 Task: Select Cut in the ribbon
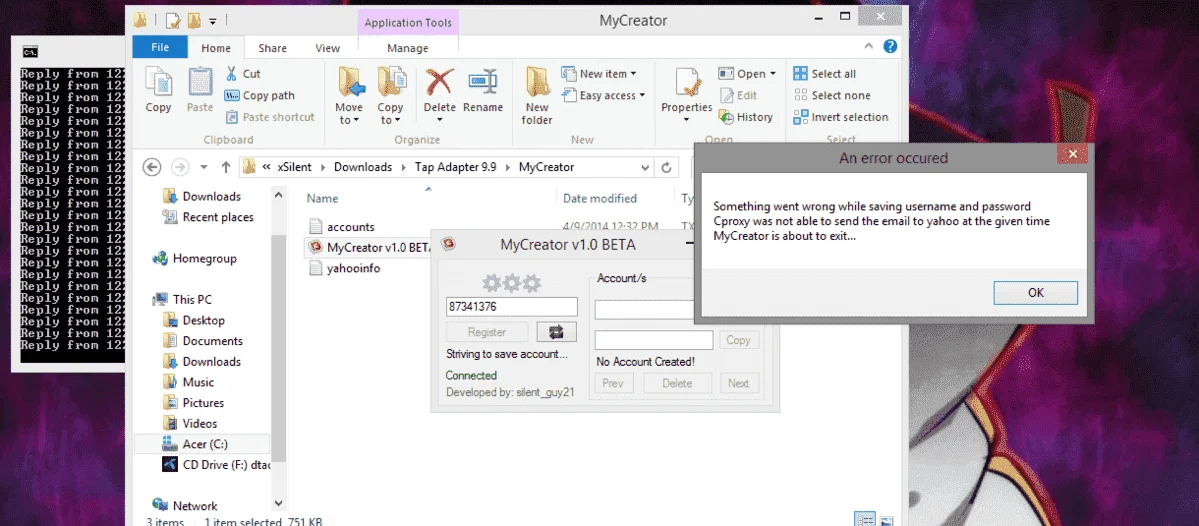[243, 74]
